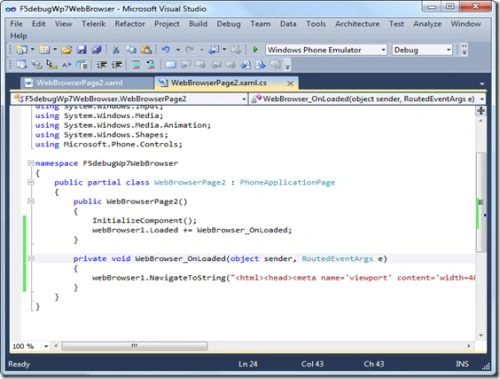
Task: Open the File menu
Action: pyautogui.click(x=16, y=24)
